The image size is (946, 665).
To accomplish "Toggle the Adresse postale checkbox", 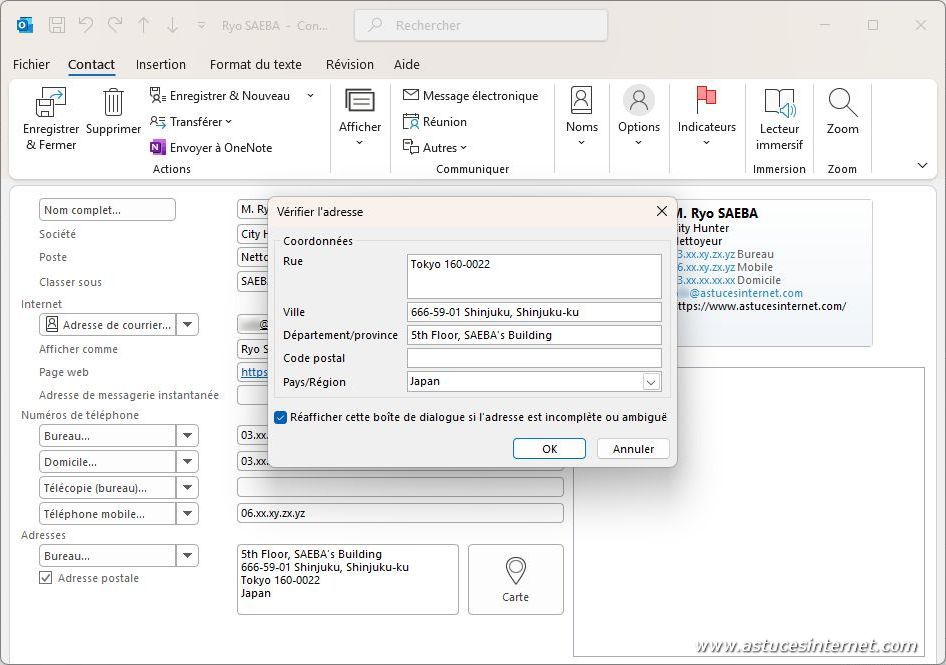I will [46, 578].
